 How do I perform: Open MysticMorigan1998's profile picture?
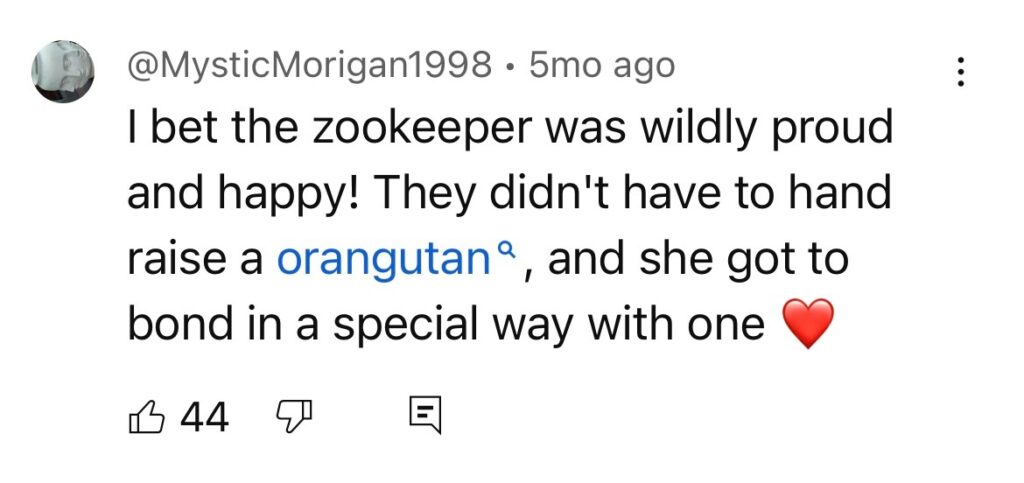coord(65,73)
